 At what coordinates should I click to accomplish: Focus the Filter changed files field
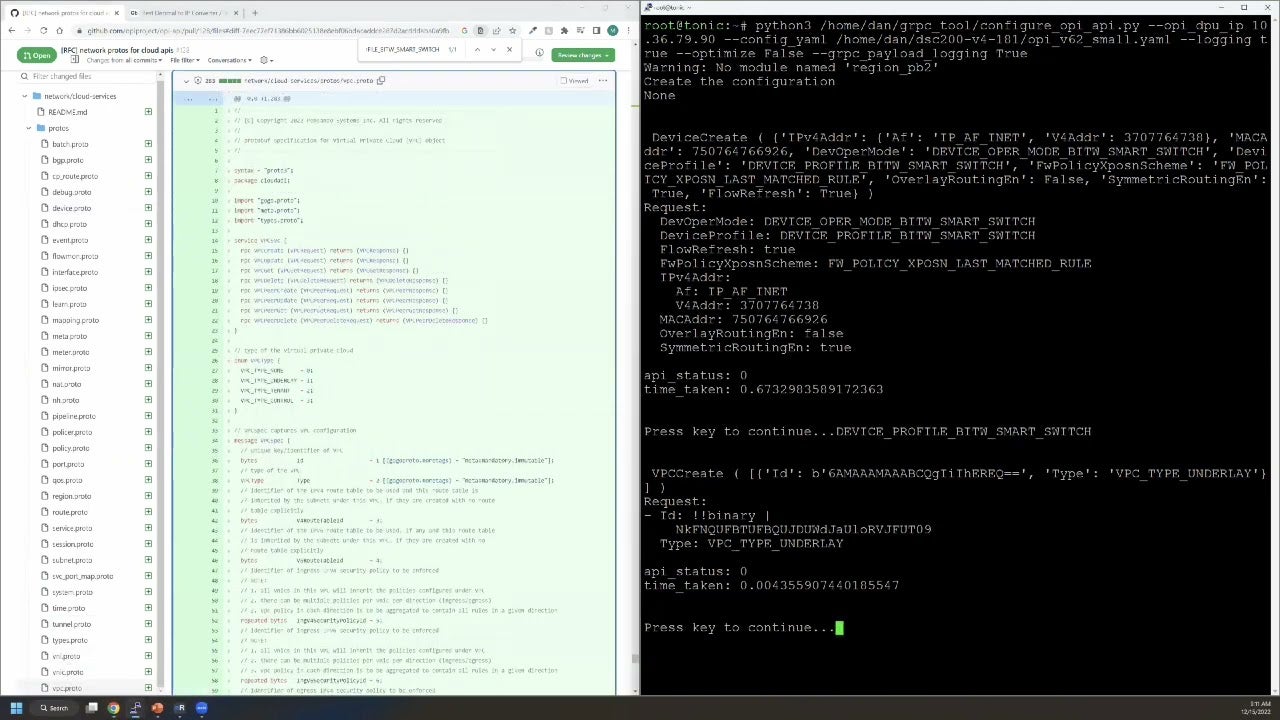point(90,76)
